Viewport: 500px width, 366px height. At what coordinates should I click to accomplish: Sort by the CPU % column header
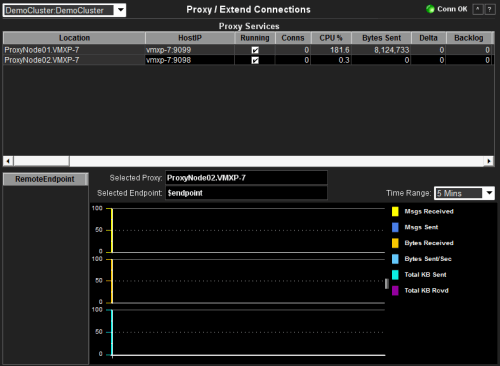coord(331,38)
